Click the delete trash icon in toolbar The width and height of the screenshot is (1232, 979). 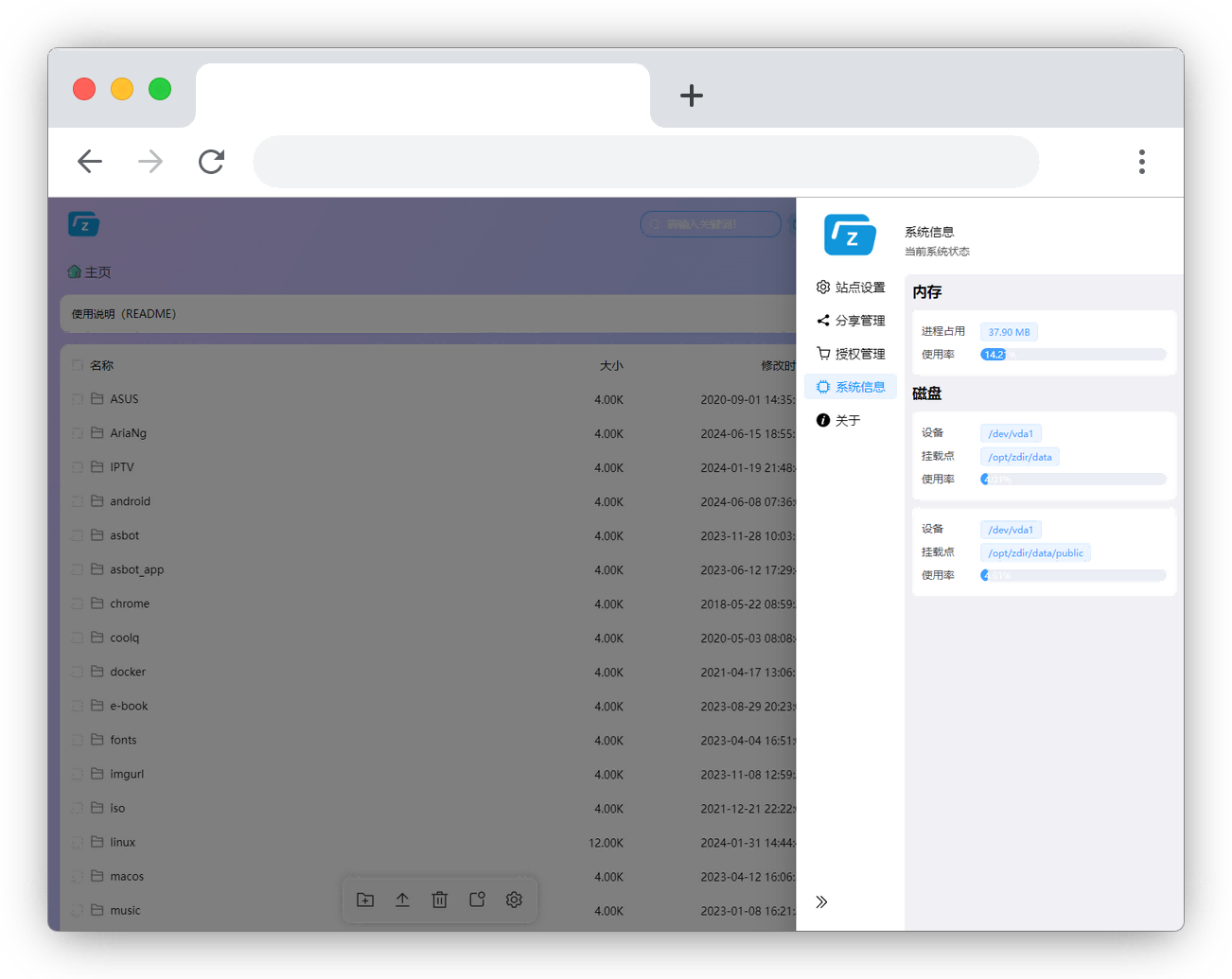pos(439,900)
